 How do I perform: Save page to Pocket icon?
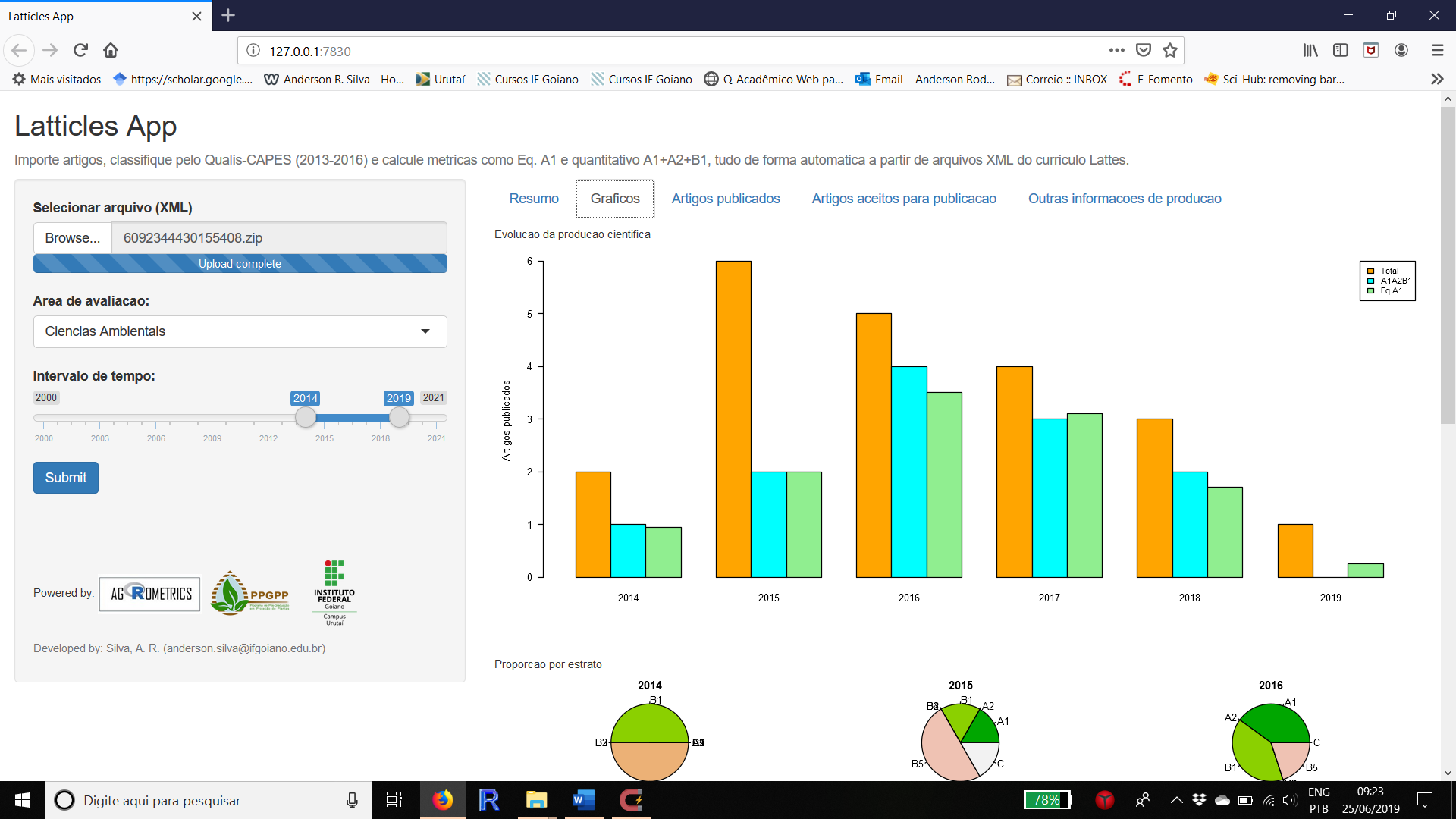(1144, 50)
